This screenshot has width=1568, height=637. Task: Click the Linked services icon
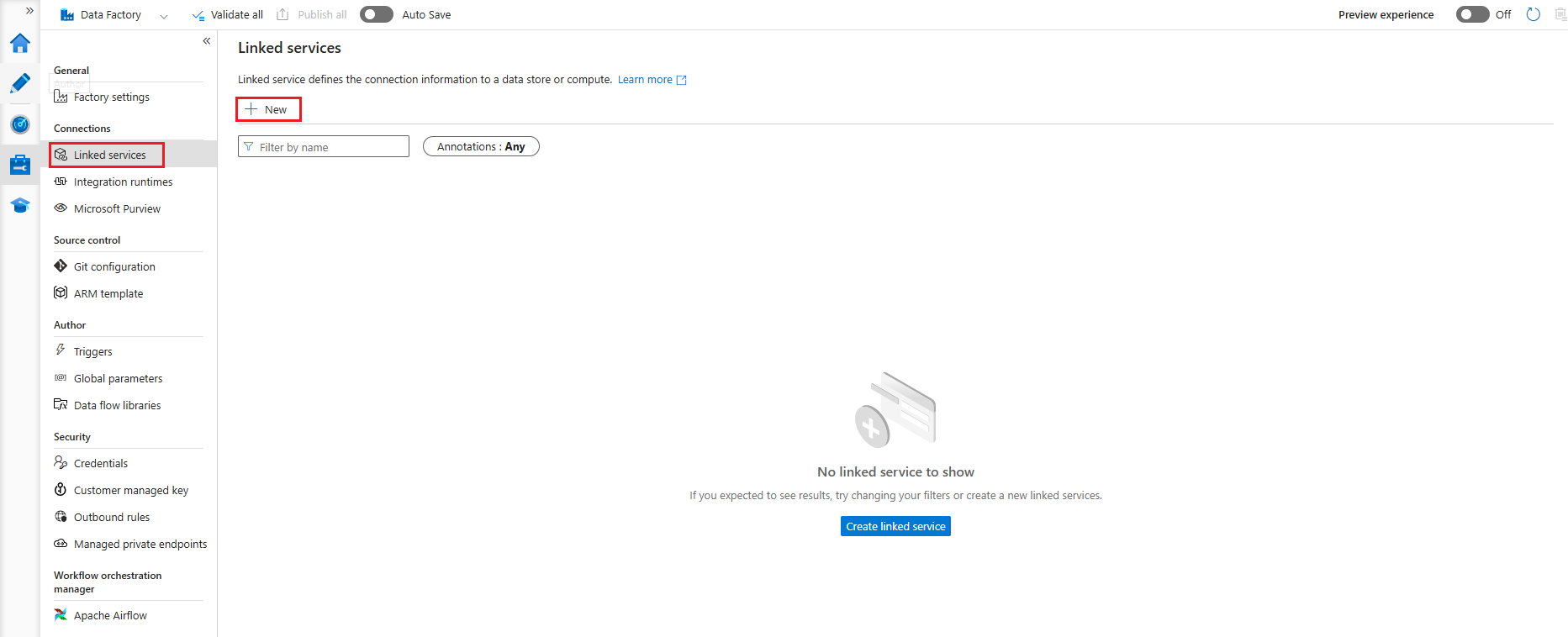[61, 155]
